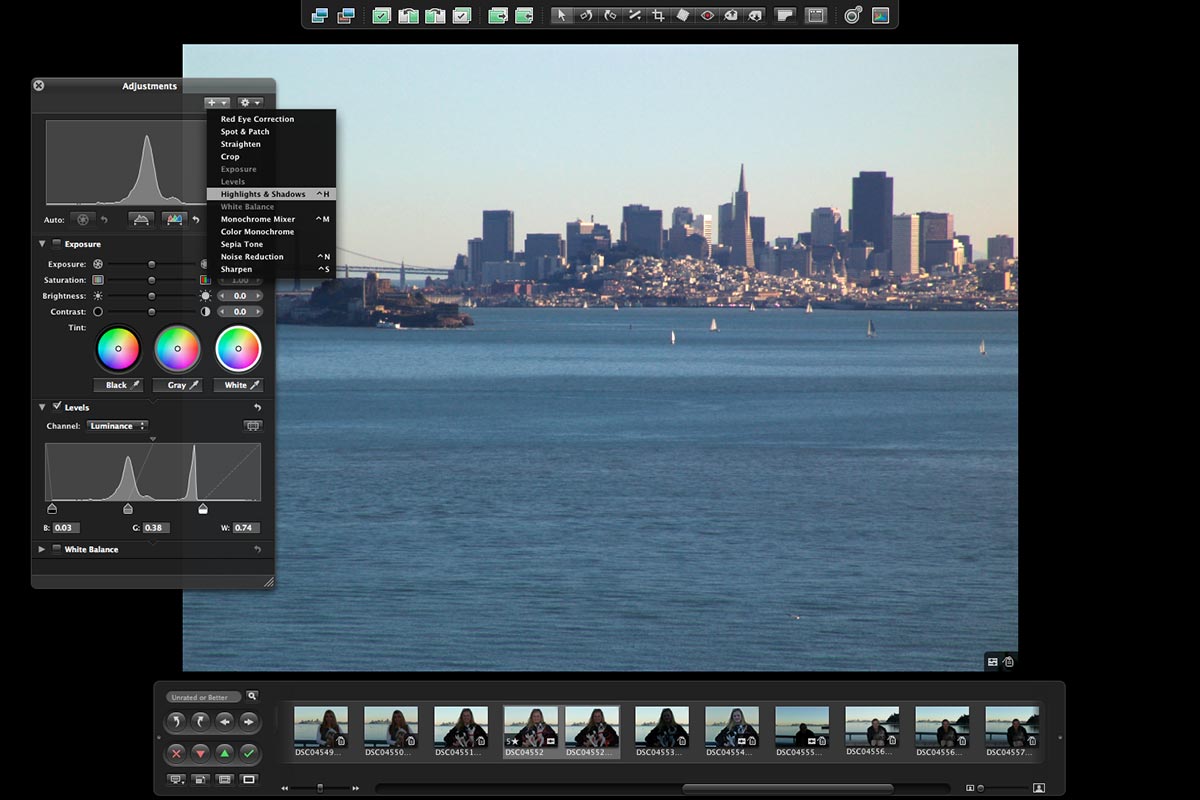Viewport: 1200px width, 800px height.
Task: Expand the White Balance section
Action: 42,549
